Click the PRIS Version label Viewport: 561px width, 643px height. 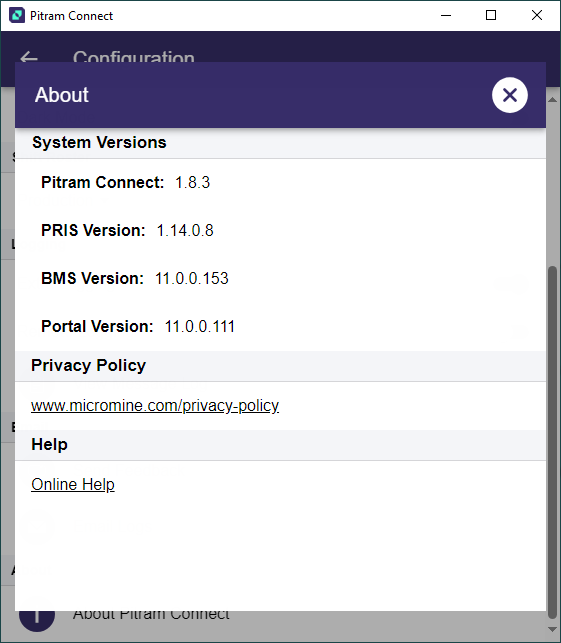click(x=93, y=230)
